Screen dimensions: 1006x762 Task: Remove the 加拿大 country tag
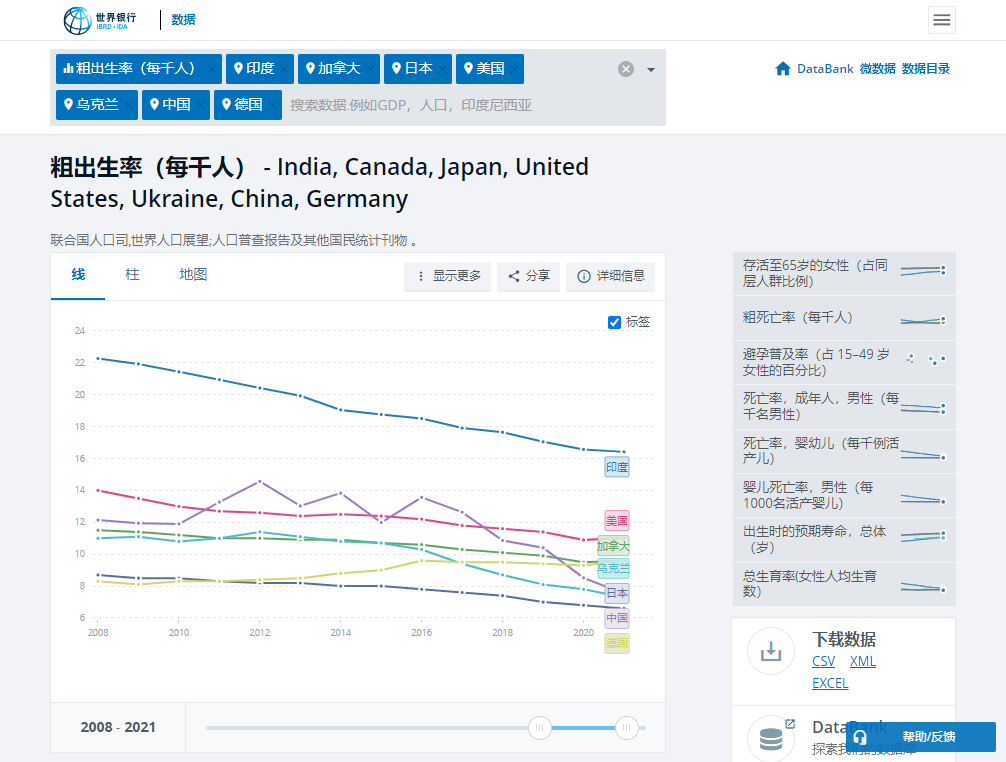tap(370, 69)
